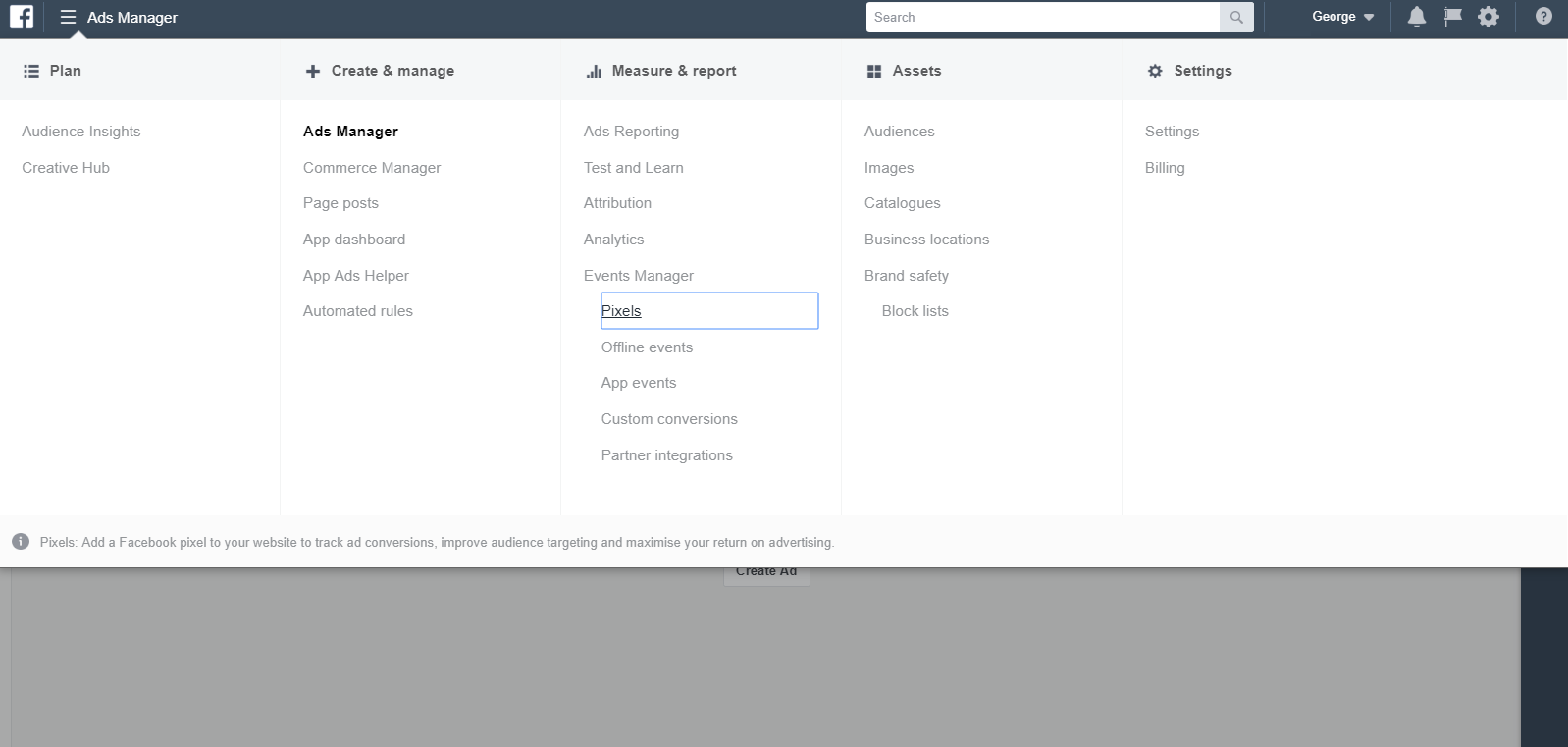Open Custom conversions
Image resolution: width=1568 pixels, height=747 pixels.
click(669, 419)
